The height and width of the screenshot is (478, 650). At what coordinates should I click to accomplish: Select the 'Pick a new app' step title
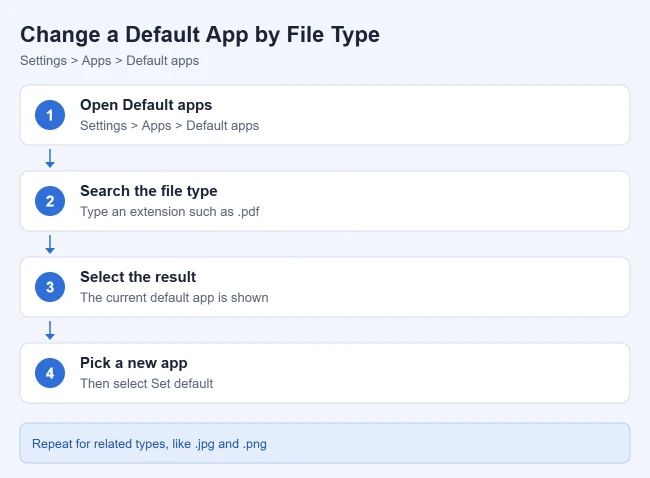pyautogui.click(x=133, y=363)
